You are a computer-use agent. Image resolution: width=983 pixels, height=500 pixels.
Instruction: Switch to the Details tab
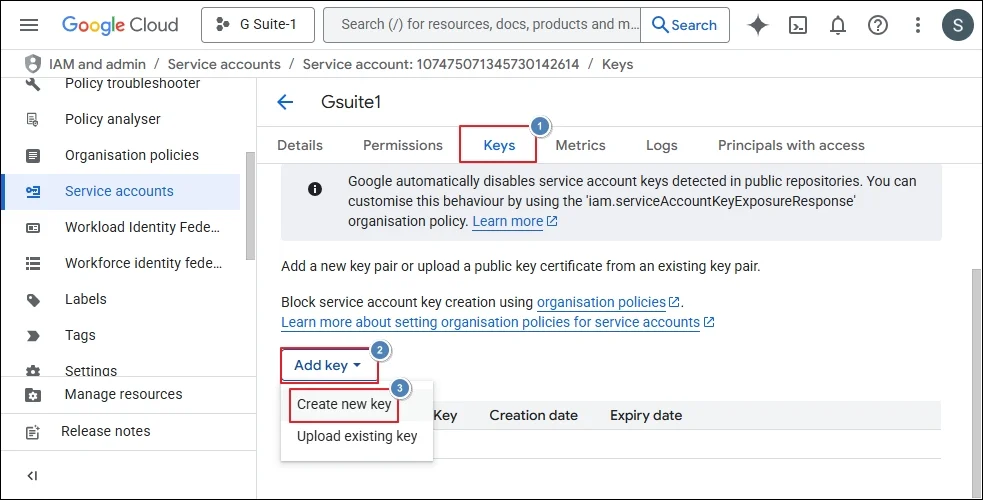coord(300,145)
